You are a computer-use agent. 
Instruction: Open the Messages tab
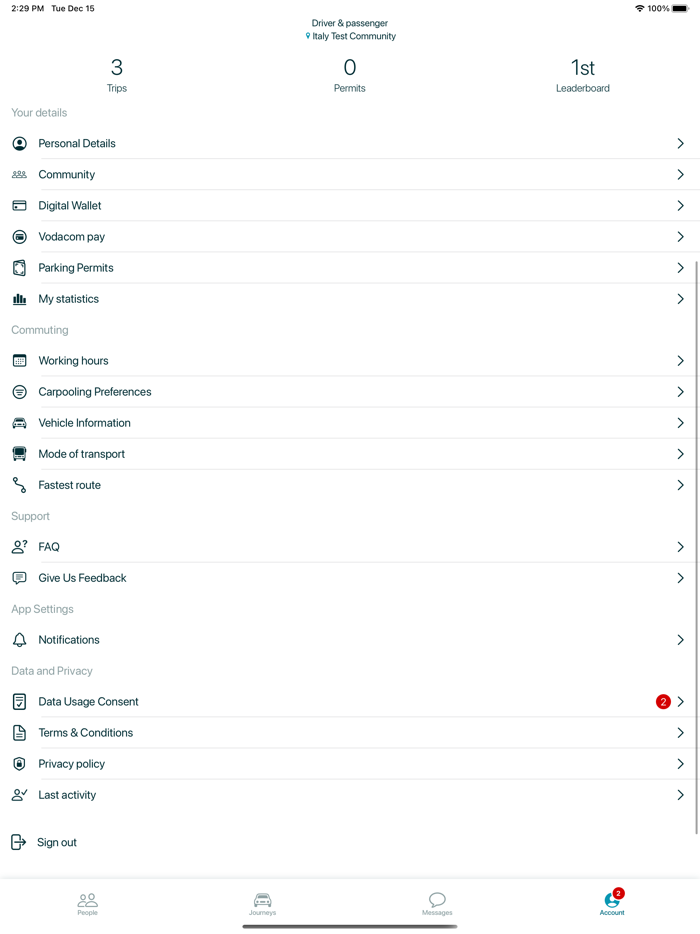click(x=437, y=904)
